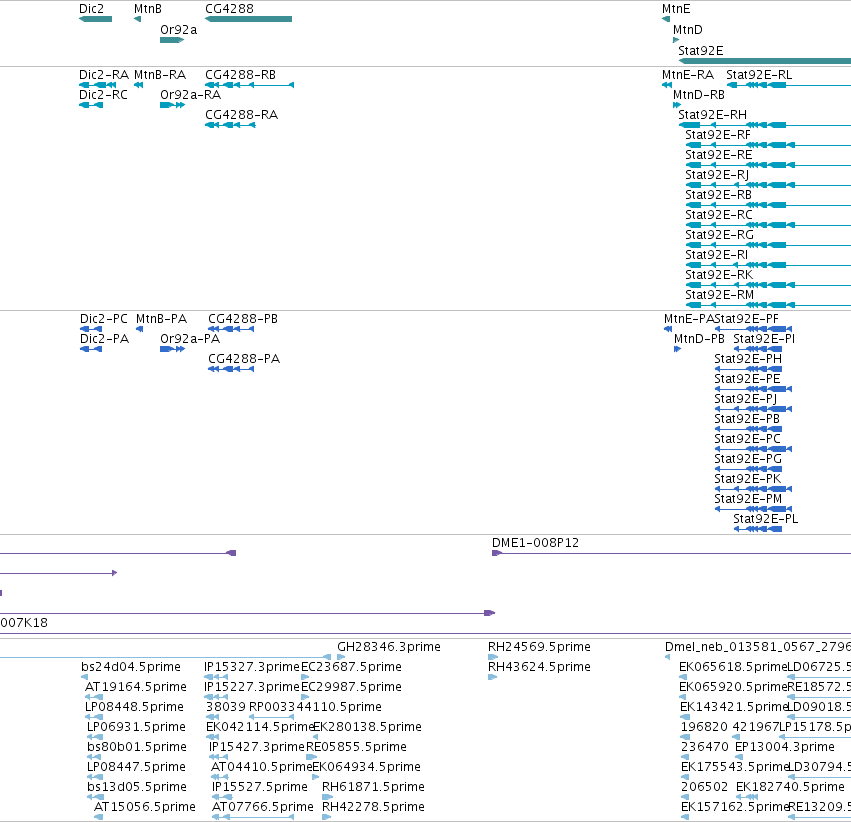
Task: Click the CG4288 gene label
Action: pyautogui.click(x=229, y=9)
